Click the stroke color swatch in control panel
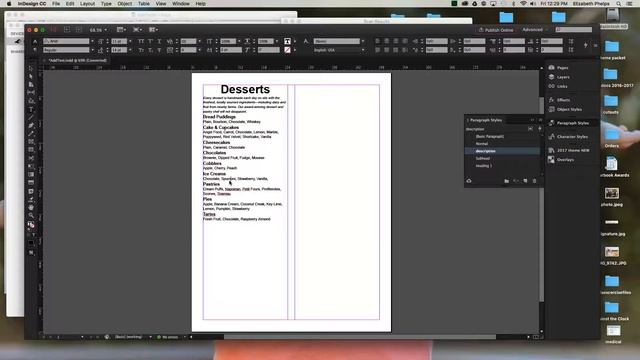 click(287, 50)
